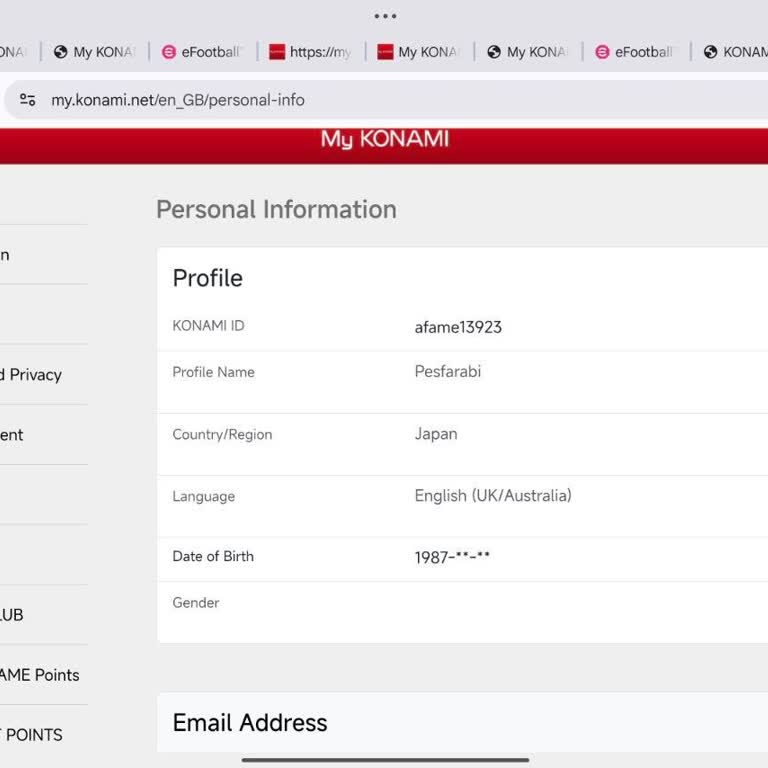Click the Gender row label

point(195,602)
